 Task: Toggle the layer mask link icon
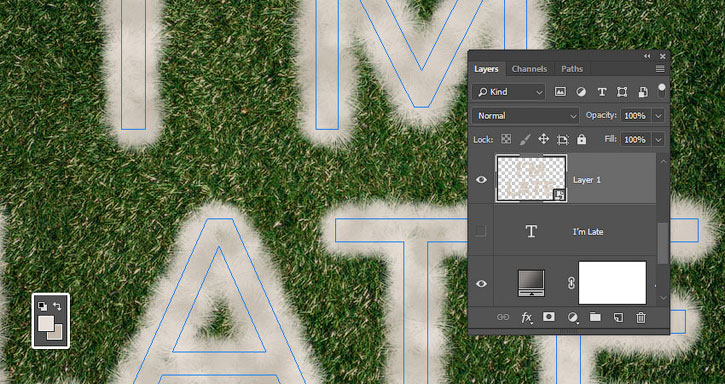(571, 283)
